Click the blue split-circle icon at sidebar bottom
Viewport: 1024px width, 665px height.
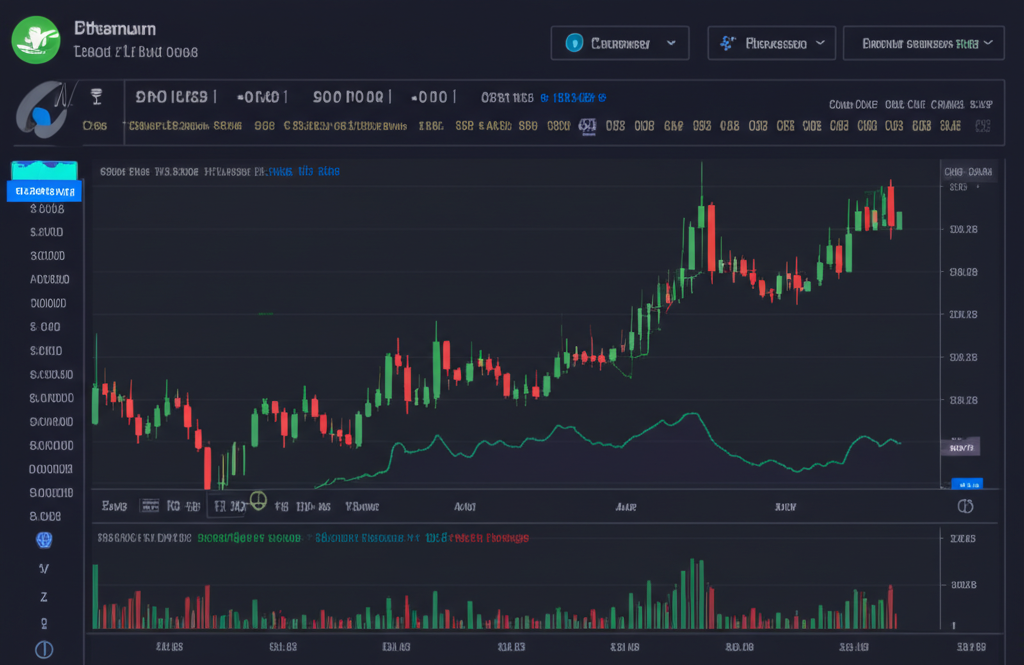pos(44,650)
